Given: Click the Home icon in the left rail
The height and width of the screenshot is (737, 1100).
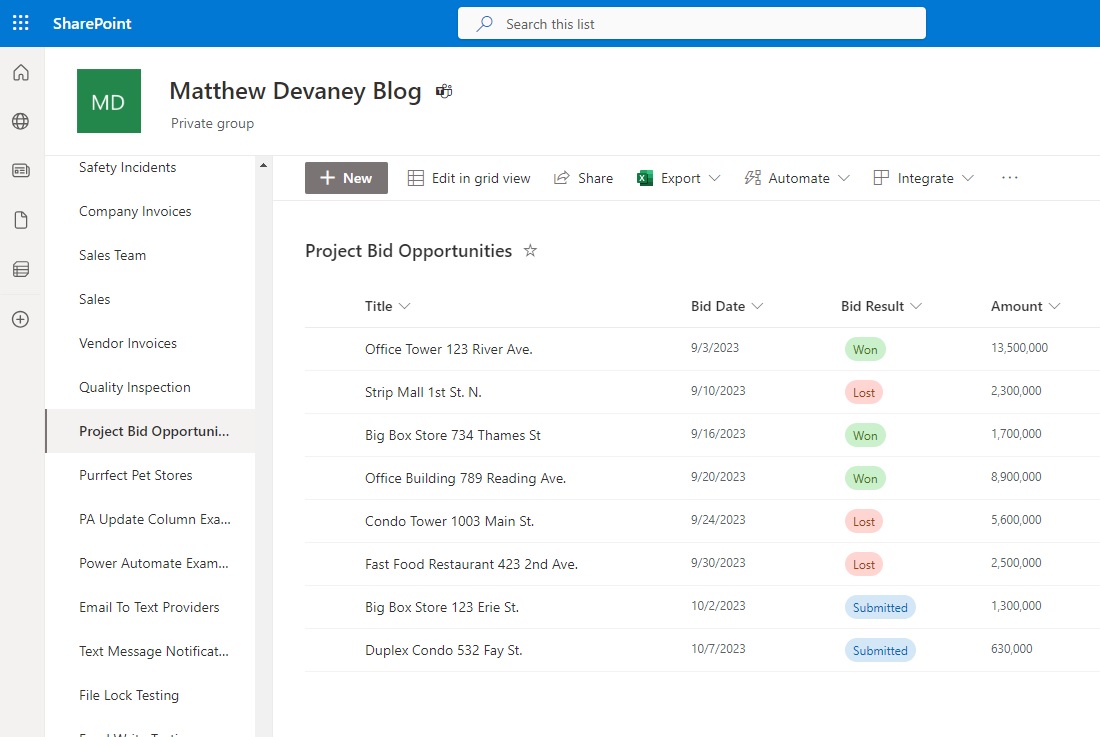Looking at the screenshot, I should (x=20, y=72).
